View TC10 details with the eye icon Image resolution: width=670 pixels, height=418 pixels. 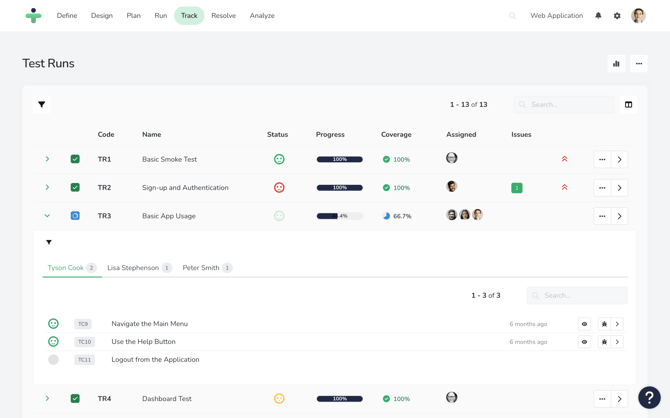pos(585,342)
